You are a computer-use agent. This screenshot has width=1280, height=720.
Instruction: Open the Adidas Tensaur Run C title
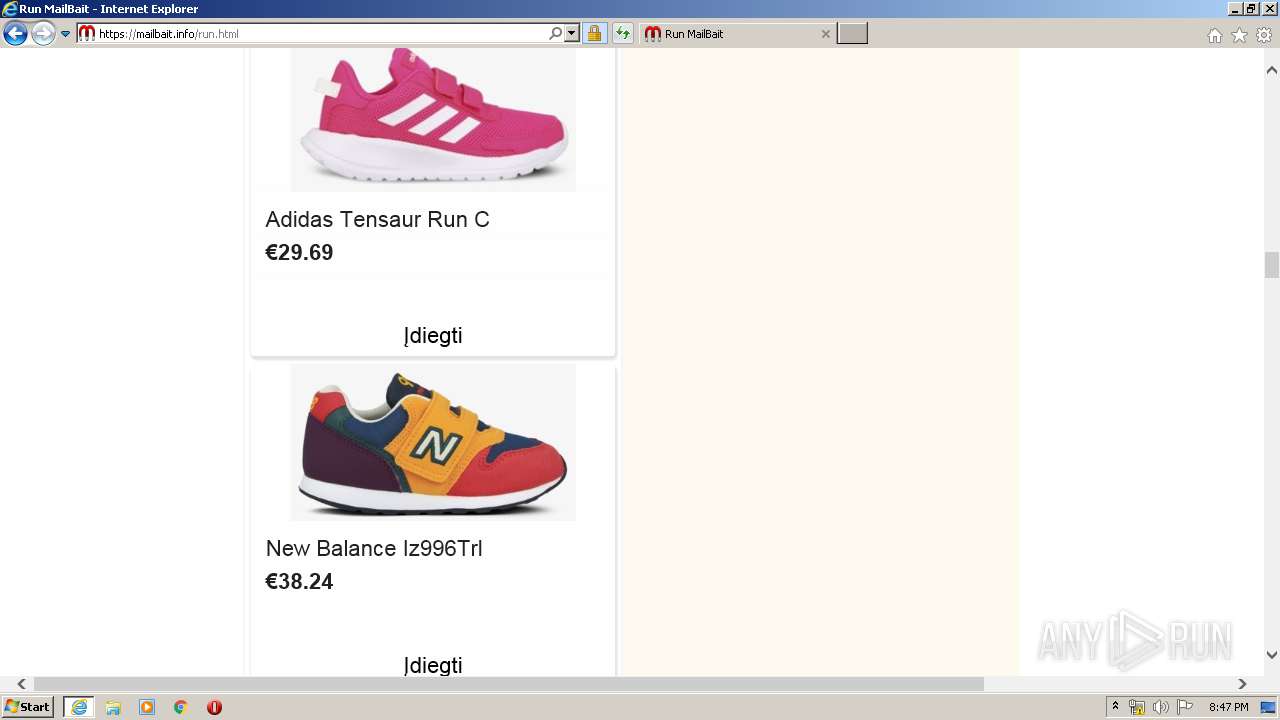(377, 219)
